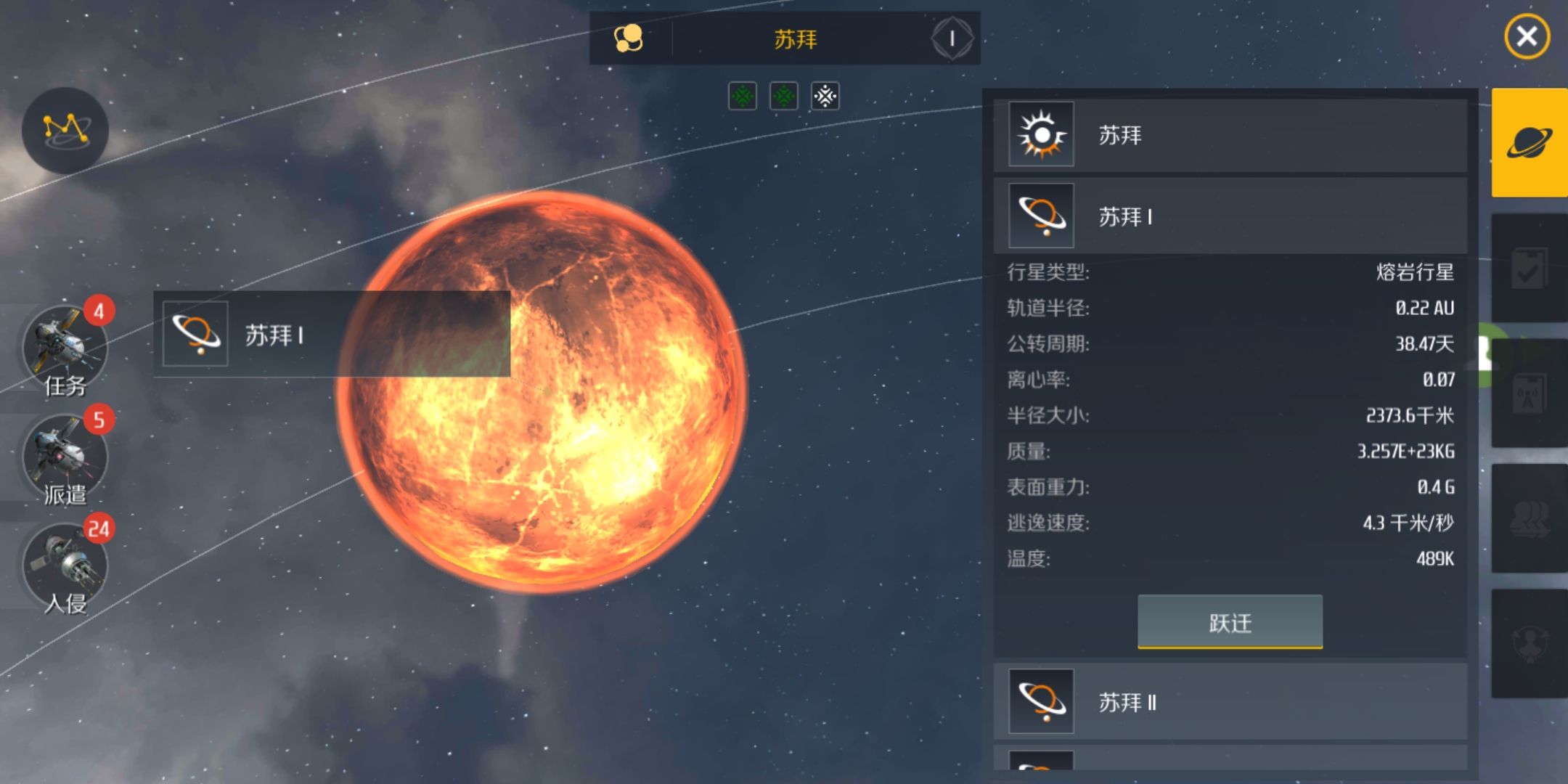Select the yellow planet tab
The height and width of the screenshot is (784, 1568).
point(1530,142)
